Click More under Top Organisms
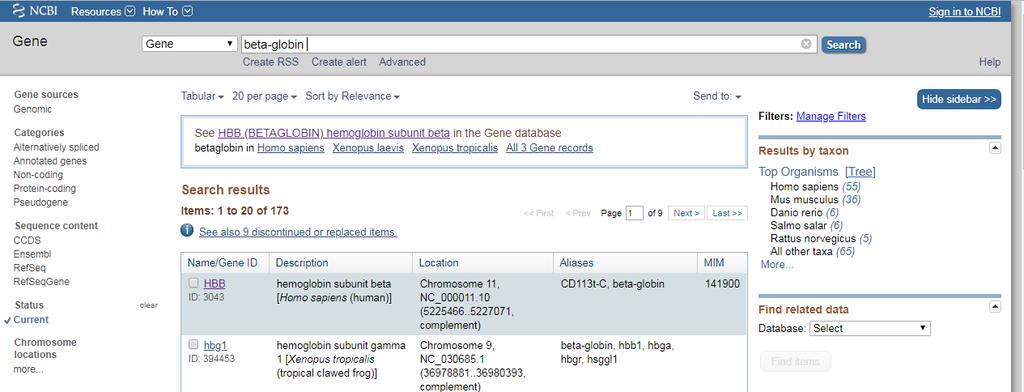The width and height of the screenshot is (1024, 392). tap(777, 265)
